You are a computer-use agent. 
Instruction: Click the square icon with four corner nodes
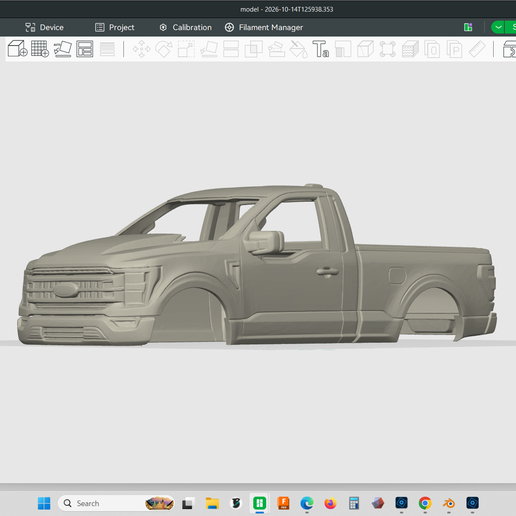tap(388, 49)
